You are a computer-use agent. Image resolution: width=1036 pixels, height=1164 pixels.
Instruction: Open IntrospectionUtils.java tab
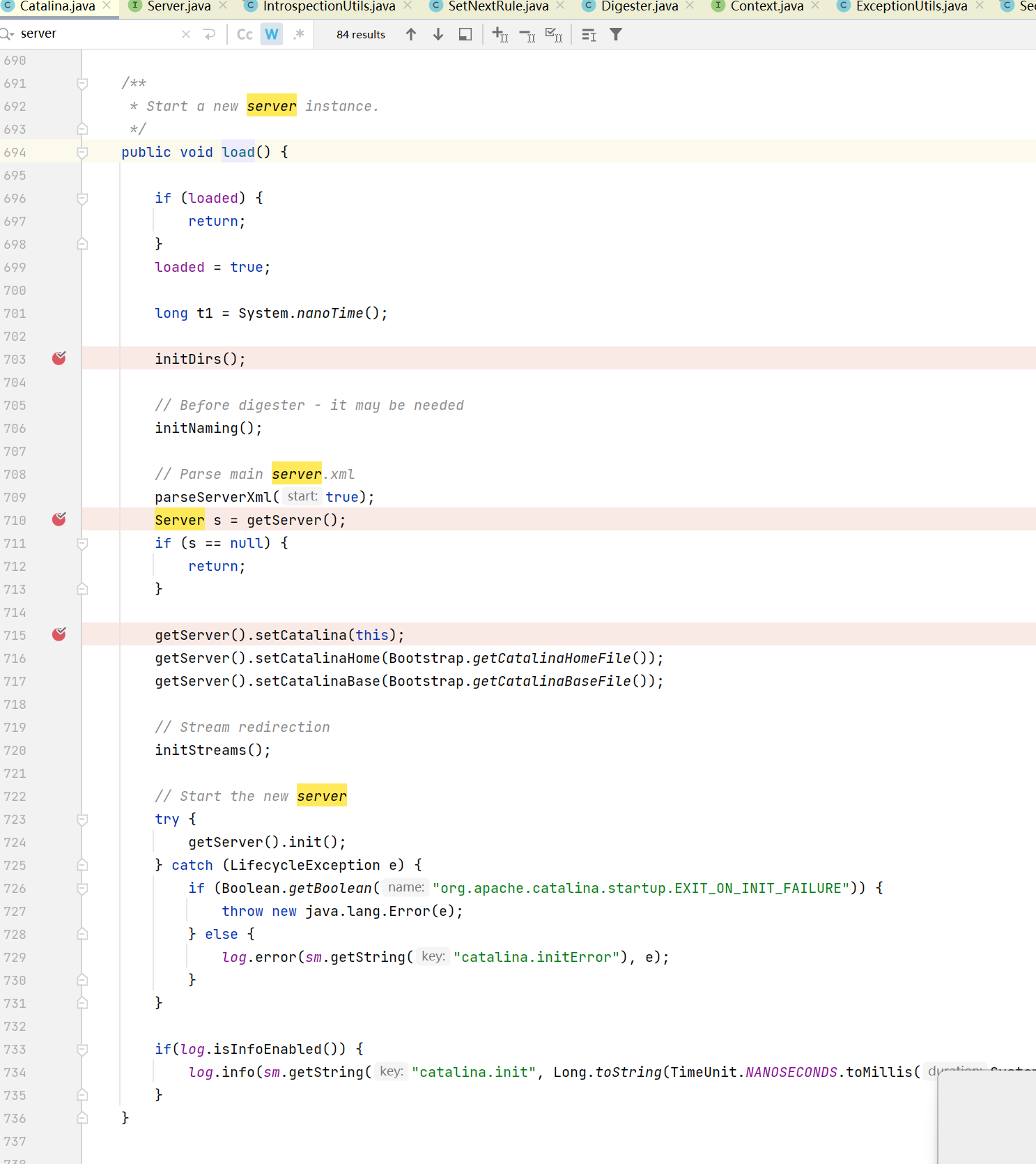329,6
